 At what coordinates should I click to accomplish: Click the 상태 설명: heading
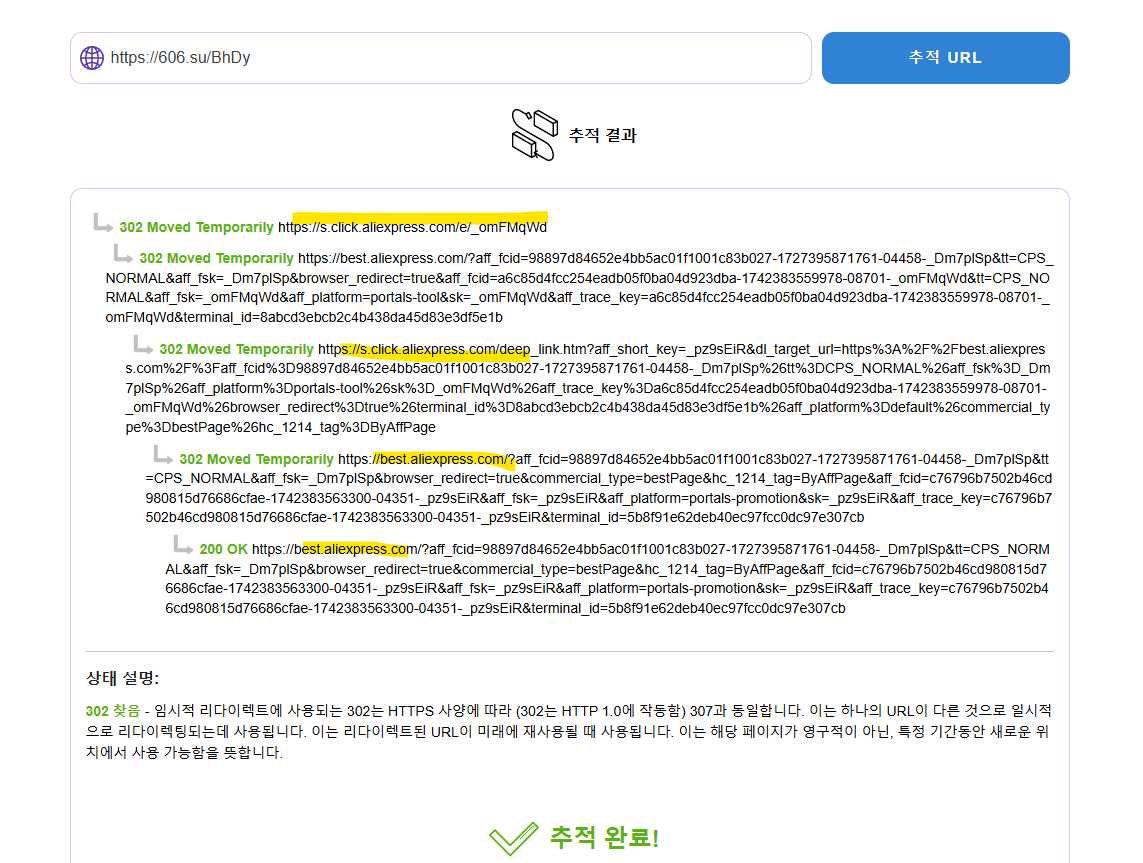122,678
